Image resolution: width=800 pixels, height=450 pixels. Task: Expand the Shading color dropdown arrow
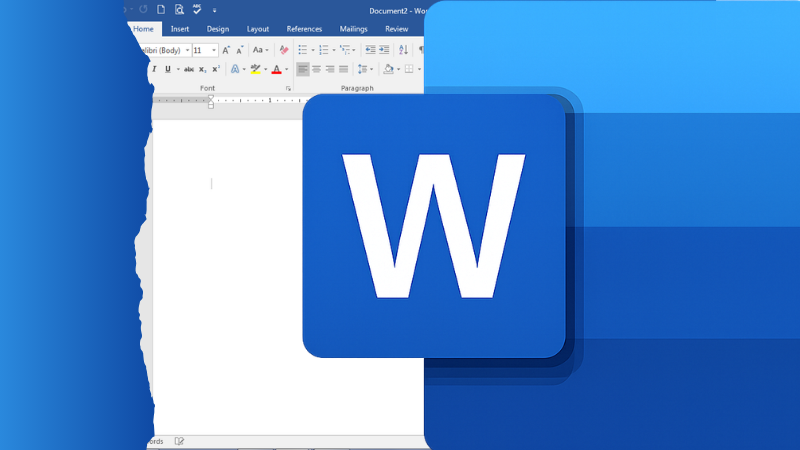pyautogui.click(x=398, y=69)
